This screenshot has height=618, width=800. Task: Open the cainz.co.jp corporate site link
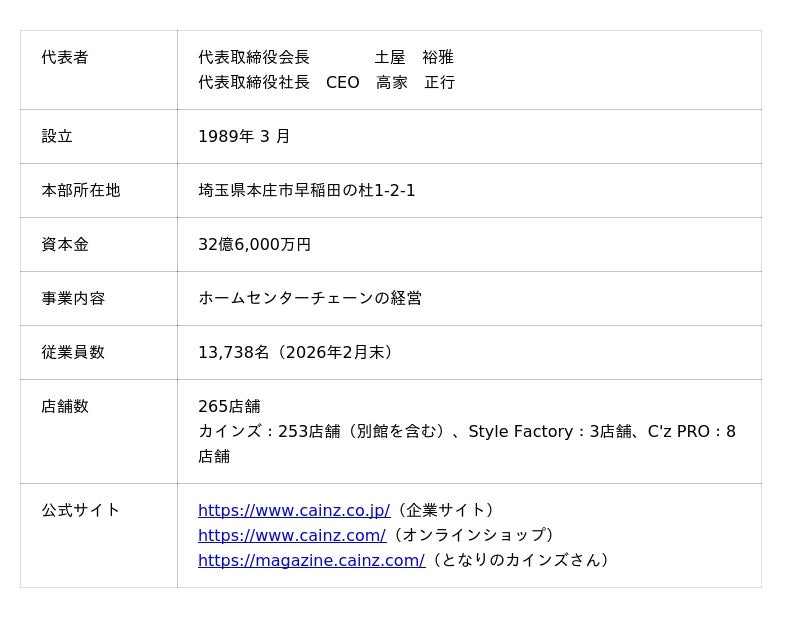pos(293,510)
